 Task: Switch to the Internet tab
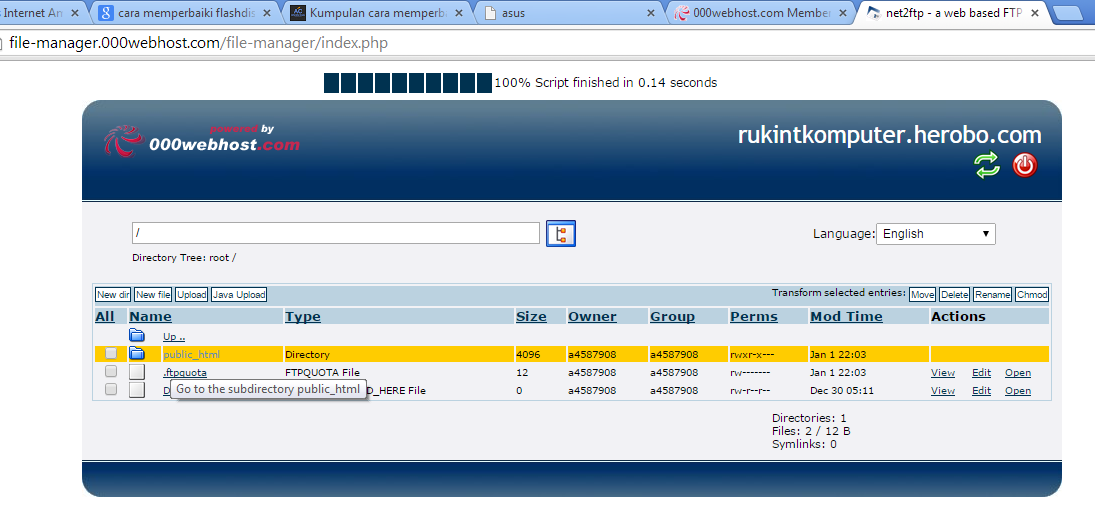42,13
